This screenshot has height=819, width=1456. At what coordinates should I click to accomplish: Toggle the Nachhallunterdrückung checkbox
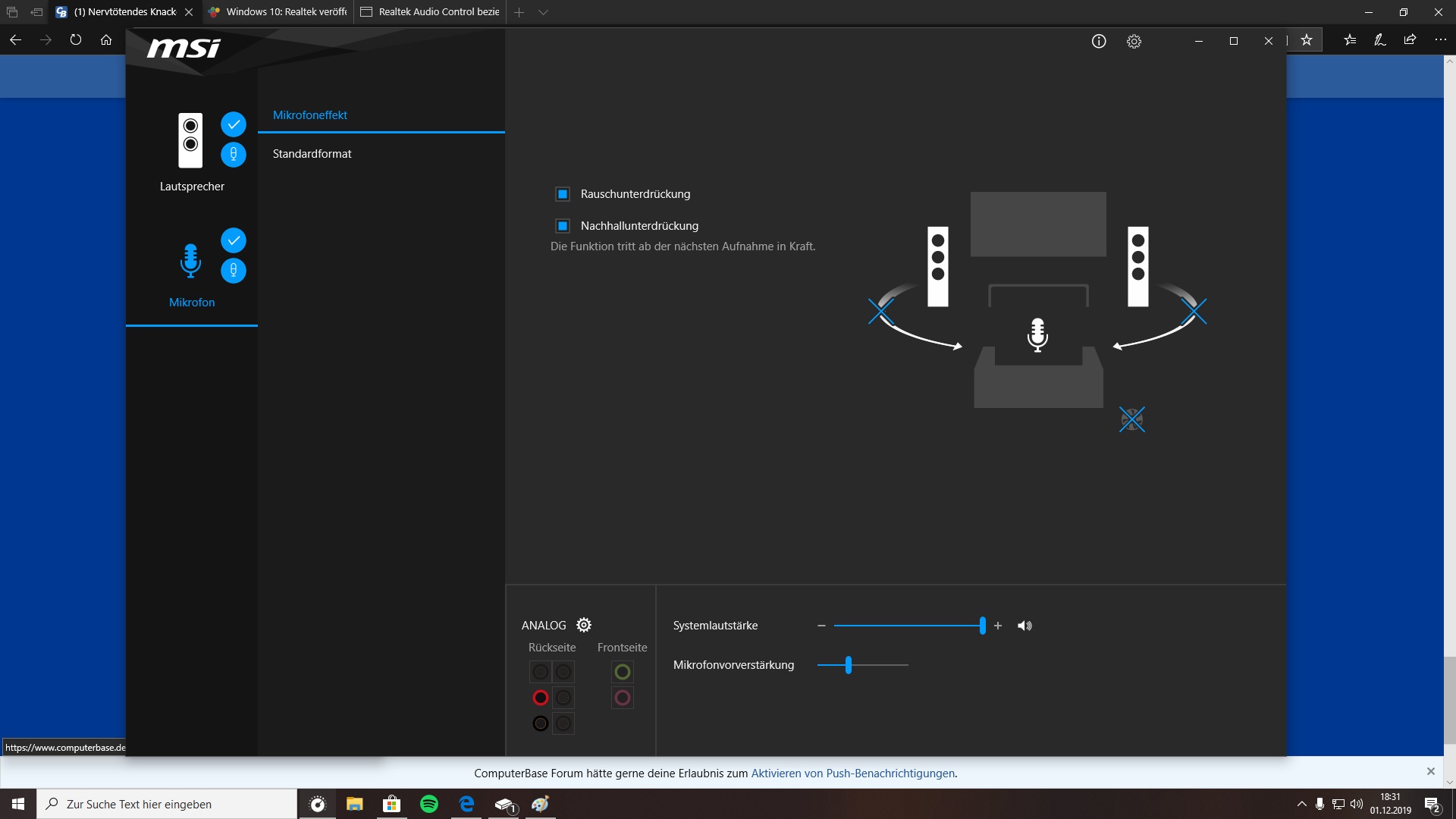pos(563,226)
